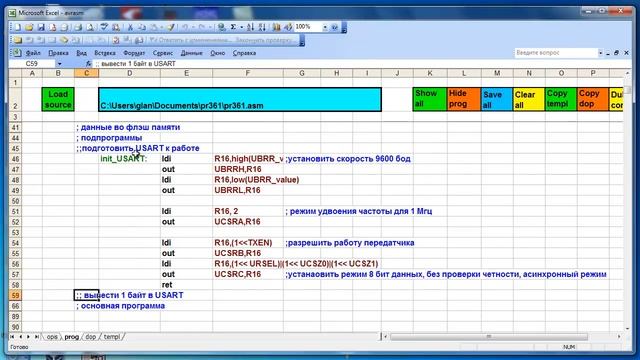This screenshot has width=640, height=360.
Task: Create a new workbook with New icon
Action: coord(18,27)
